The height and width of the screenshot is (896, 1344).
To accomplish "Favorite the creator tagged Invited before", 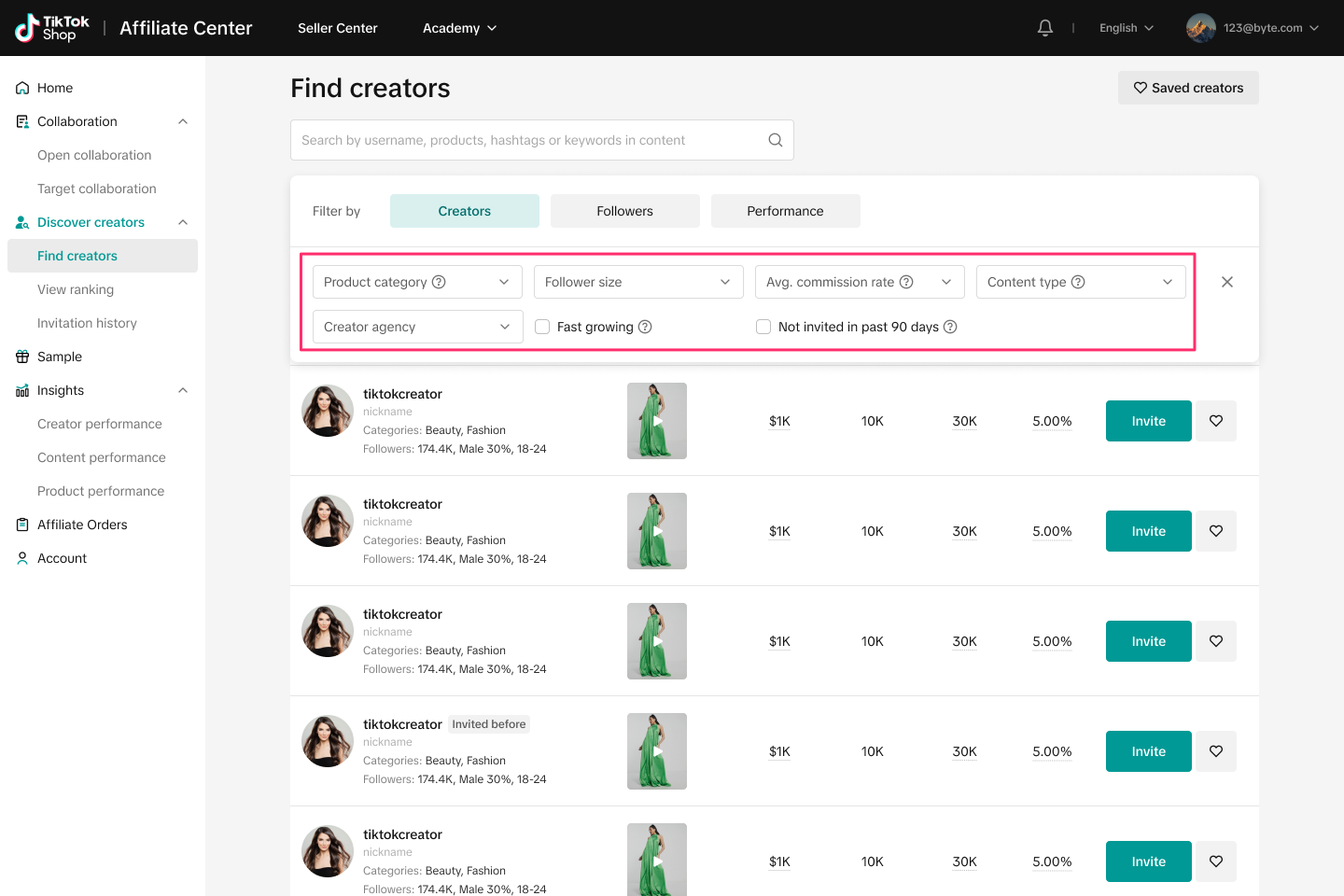I will tap(1215, 751).
